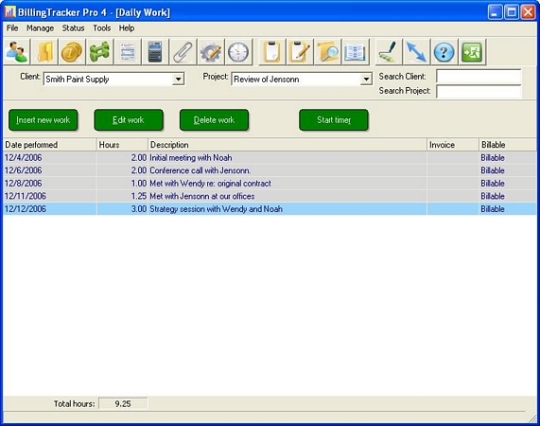Open the Tools menu
Image resolution: width=540 pixels, height=426 pixels.
102,28
